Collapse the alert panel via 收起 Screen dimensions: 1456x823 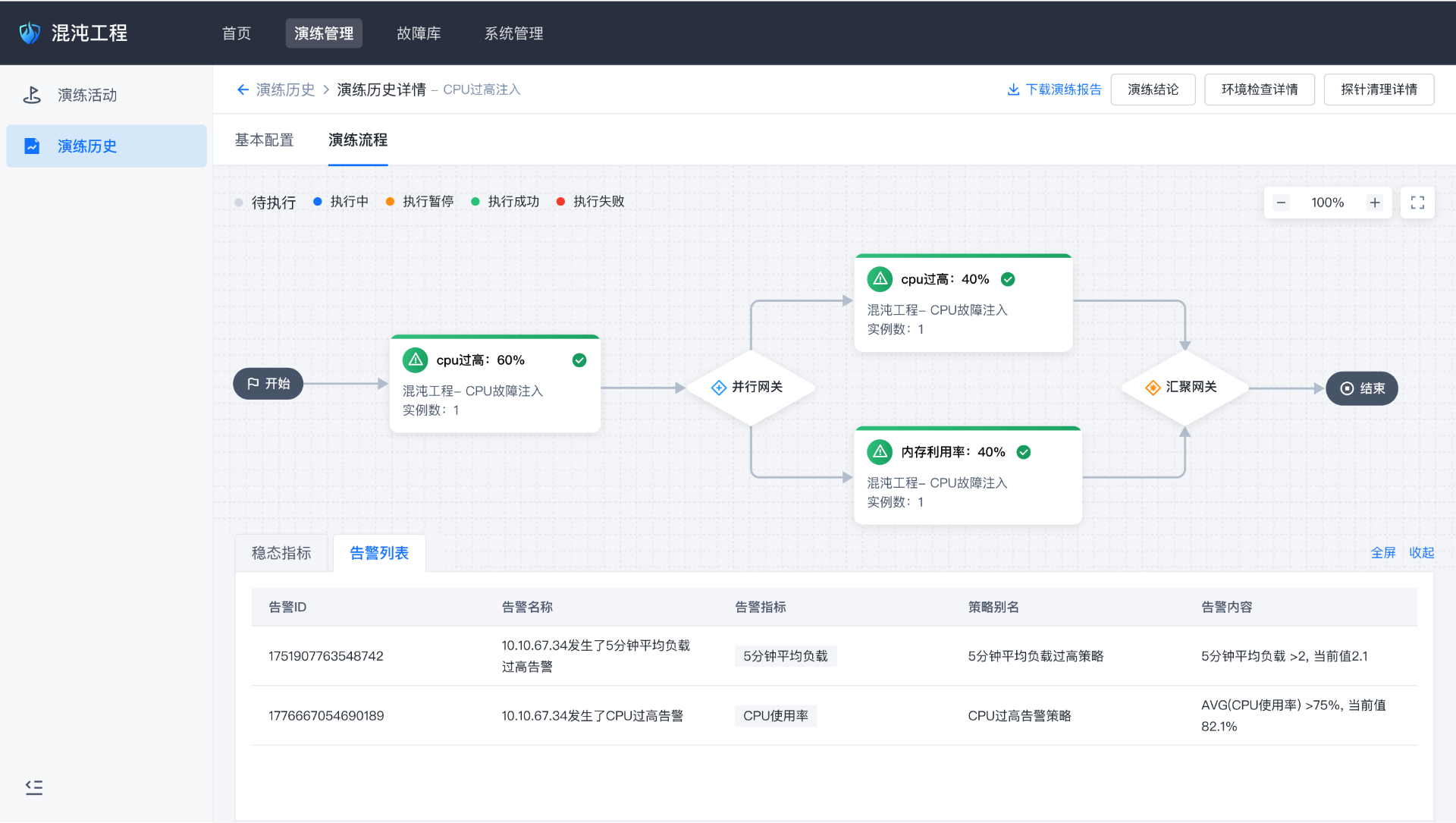point(1422,552)
